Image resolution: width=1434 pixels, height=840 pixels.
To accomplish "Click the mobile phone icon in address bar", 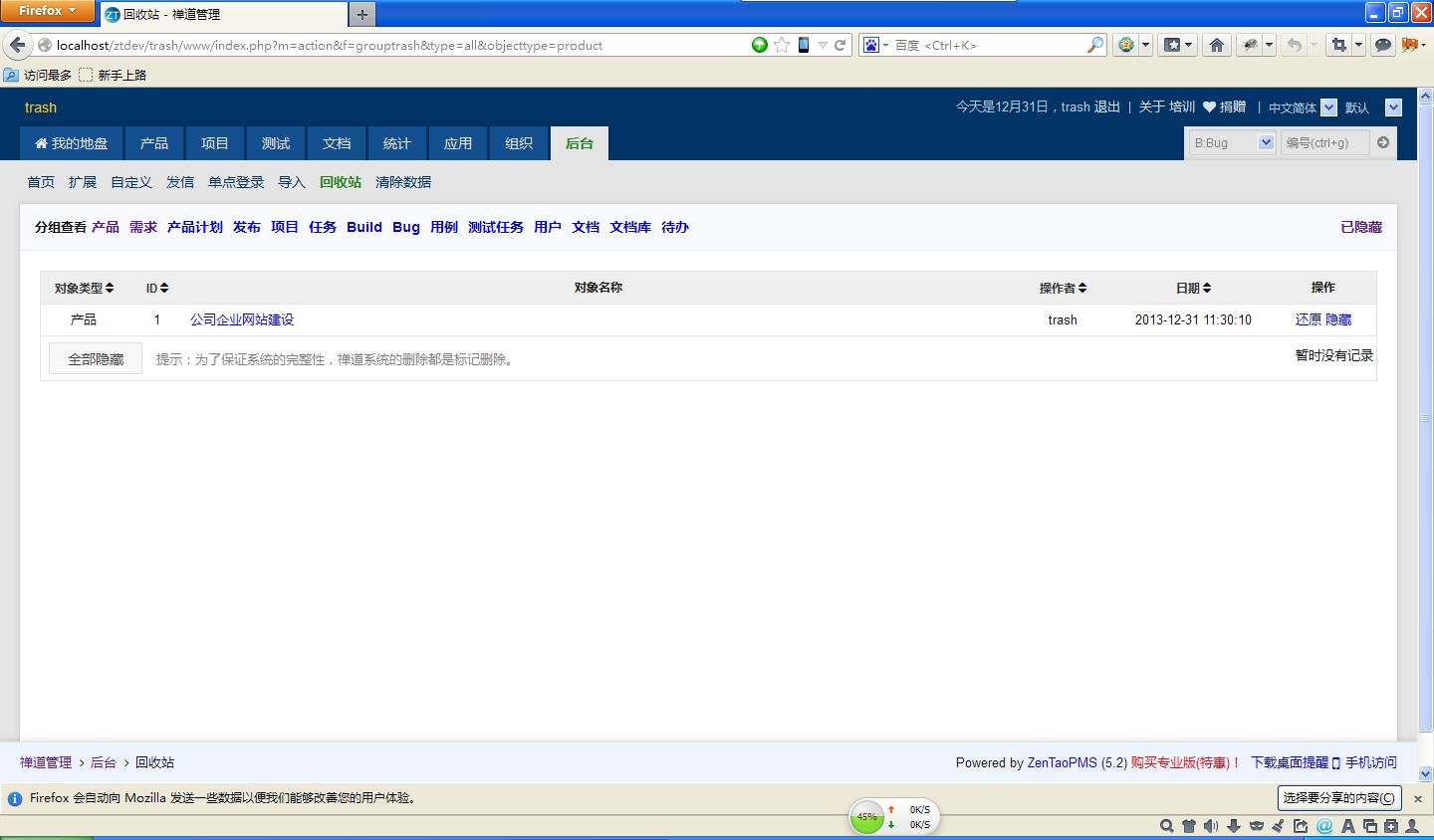I will (x=804, y=45).
